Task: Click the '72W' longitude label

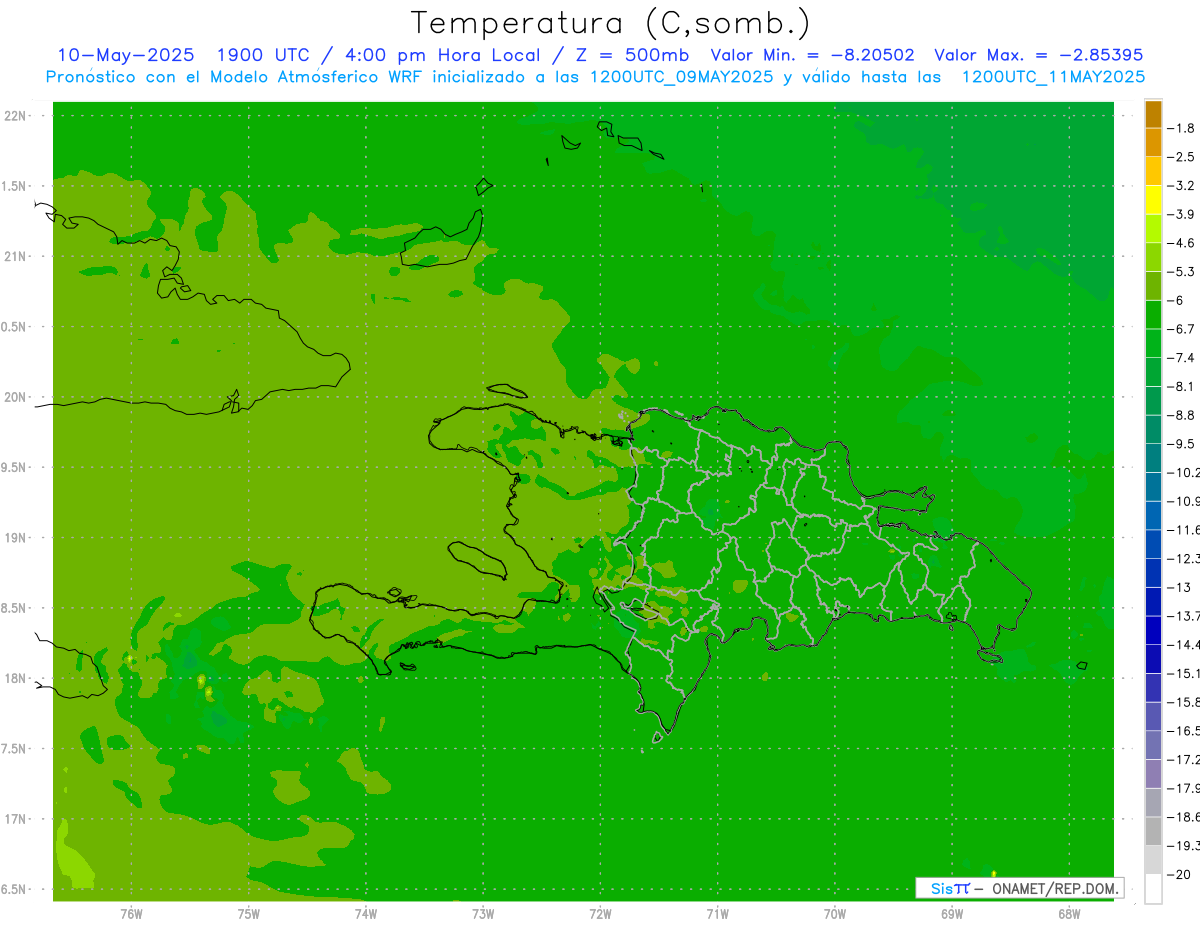Action: point(600,913)
